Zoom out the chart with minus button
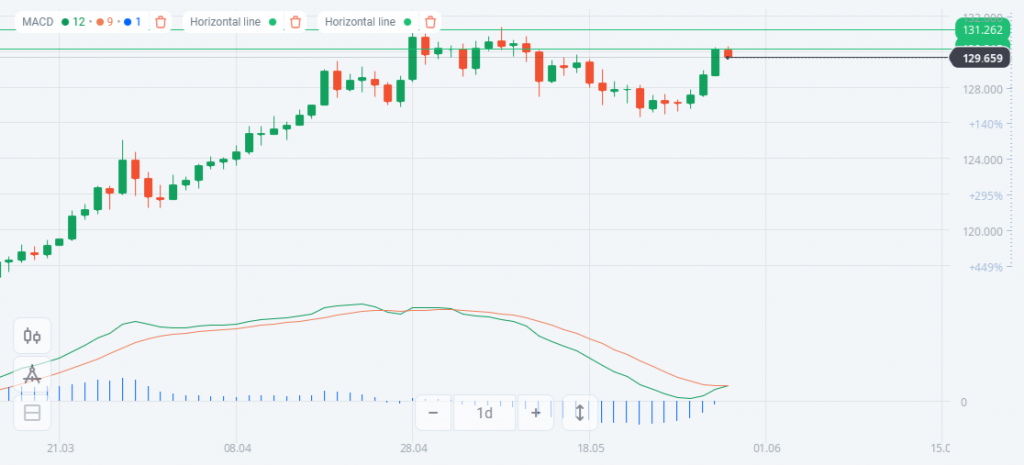The image size is (1024, 465). (x=433, y=412)
